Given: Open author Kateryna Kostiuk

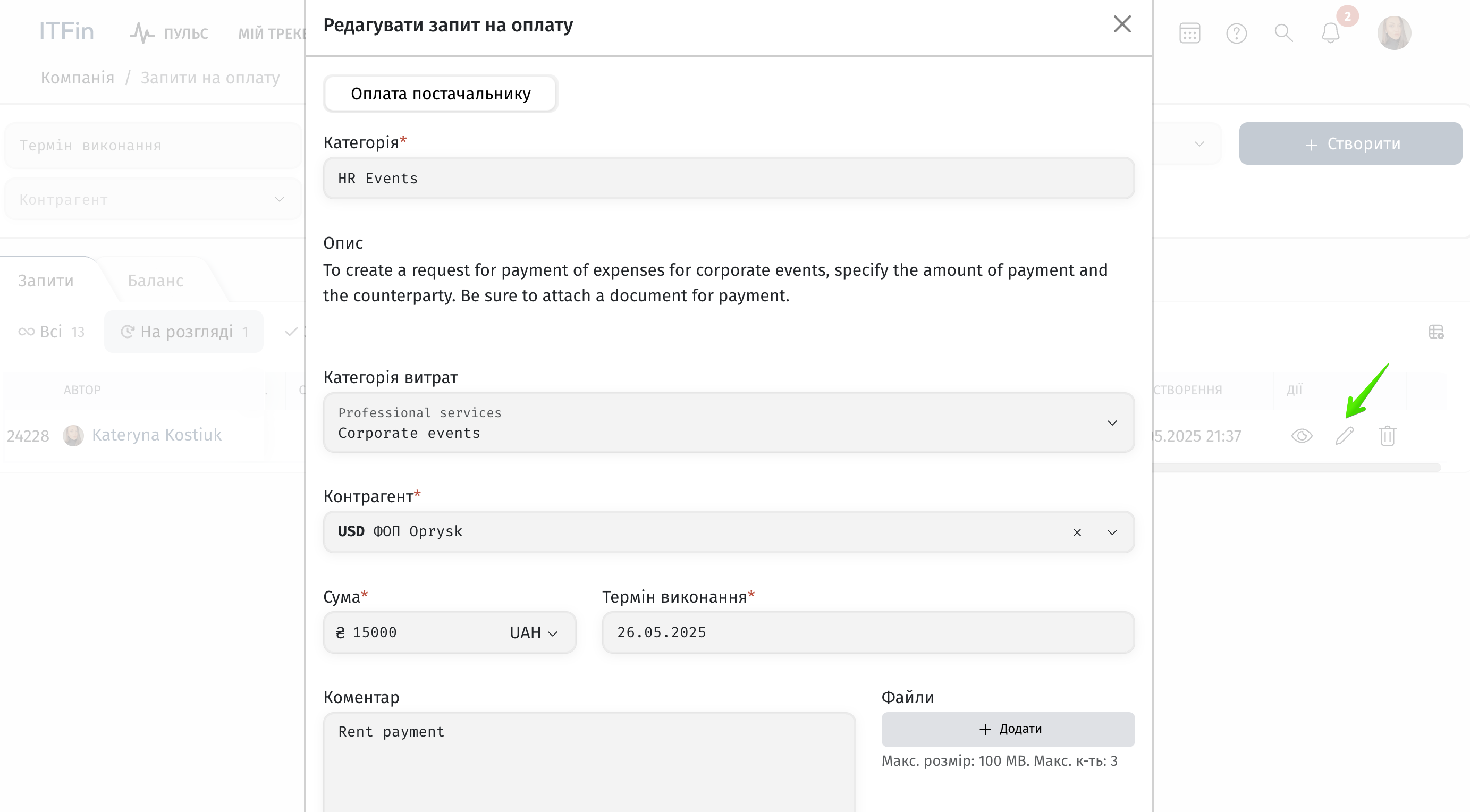Looking at the screenshot, I should pos(156,435).
